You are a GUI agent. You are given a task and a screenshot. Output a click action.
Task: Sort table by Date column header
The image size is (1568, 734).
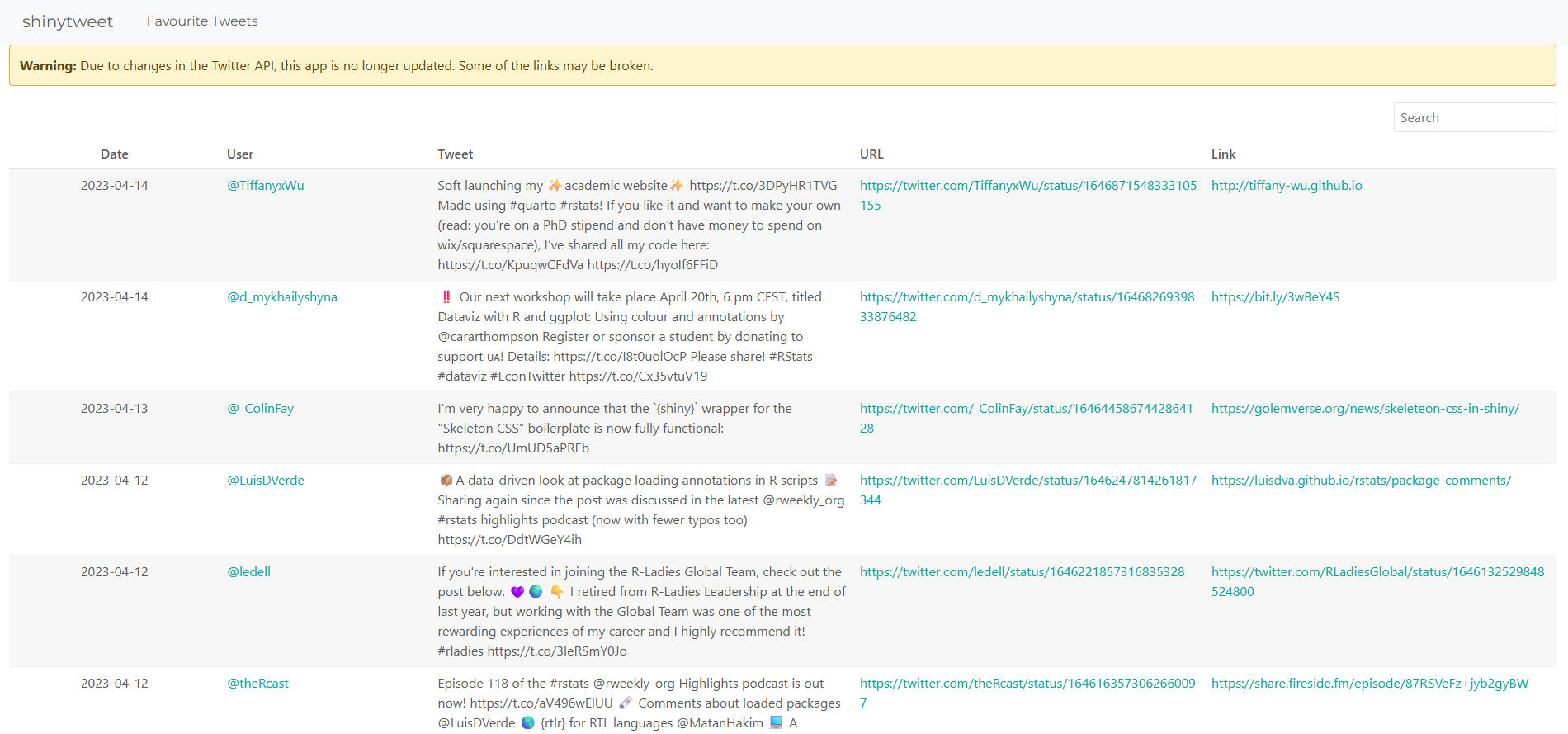[x=115, y=154]
